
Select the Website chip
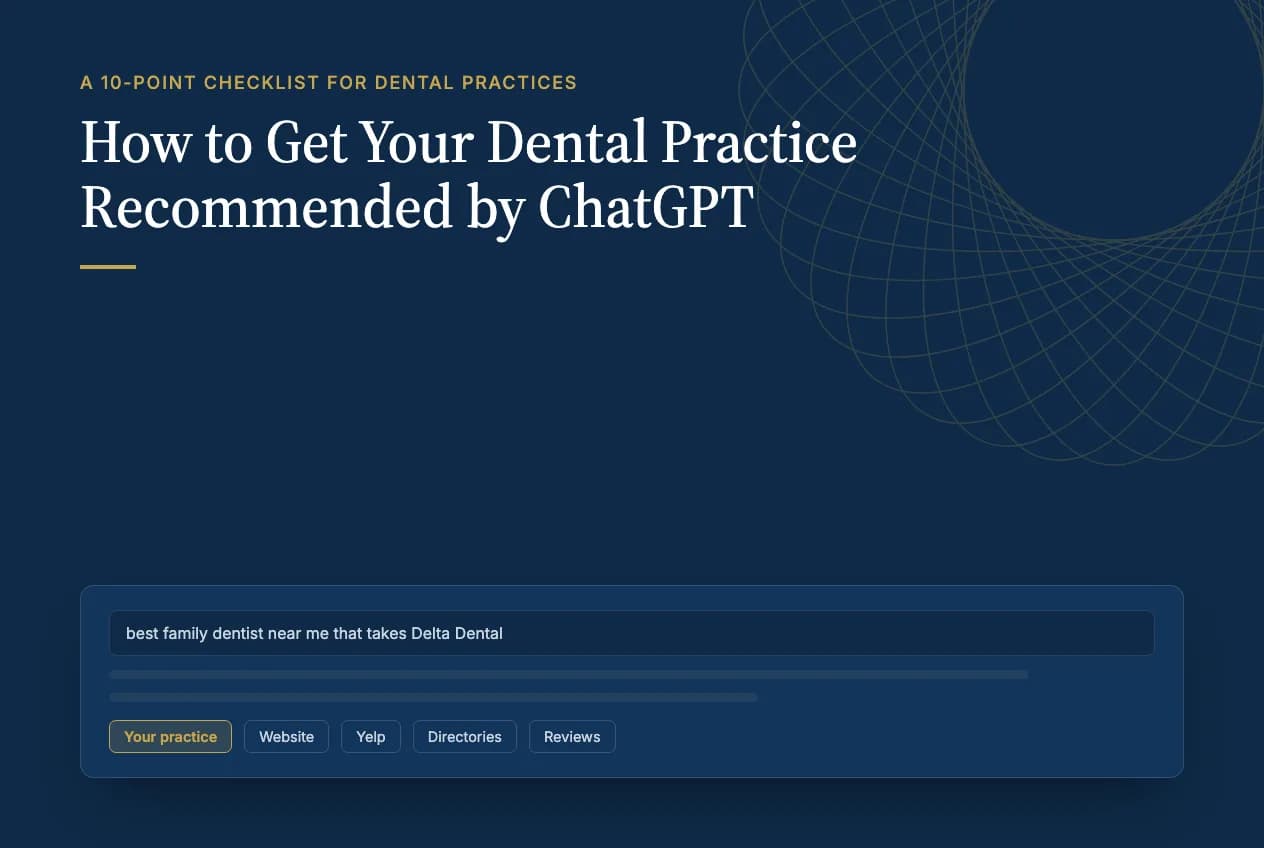tap(286, 737)
